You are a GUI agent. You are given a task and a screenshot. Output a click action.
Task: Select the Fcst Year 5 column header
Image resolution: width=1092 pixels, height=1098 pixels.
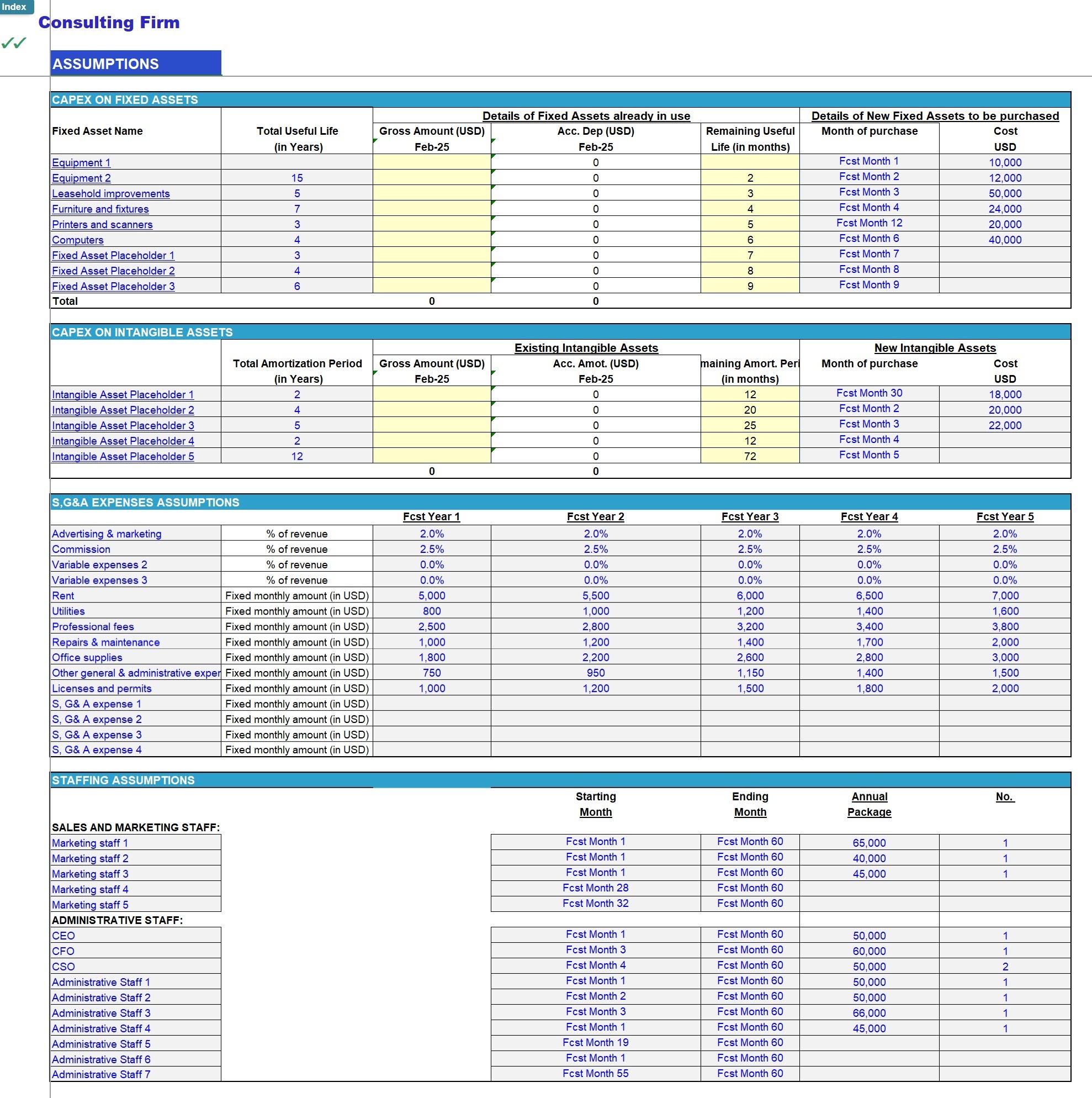pyautogui.click(x=1005, y=516)
